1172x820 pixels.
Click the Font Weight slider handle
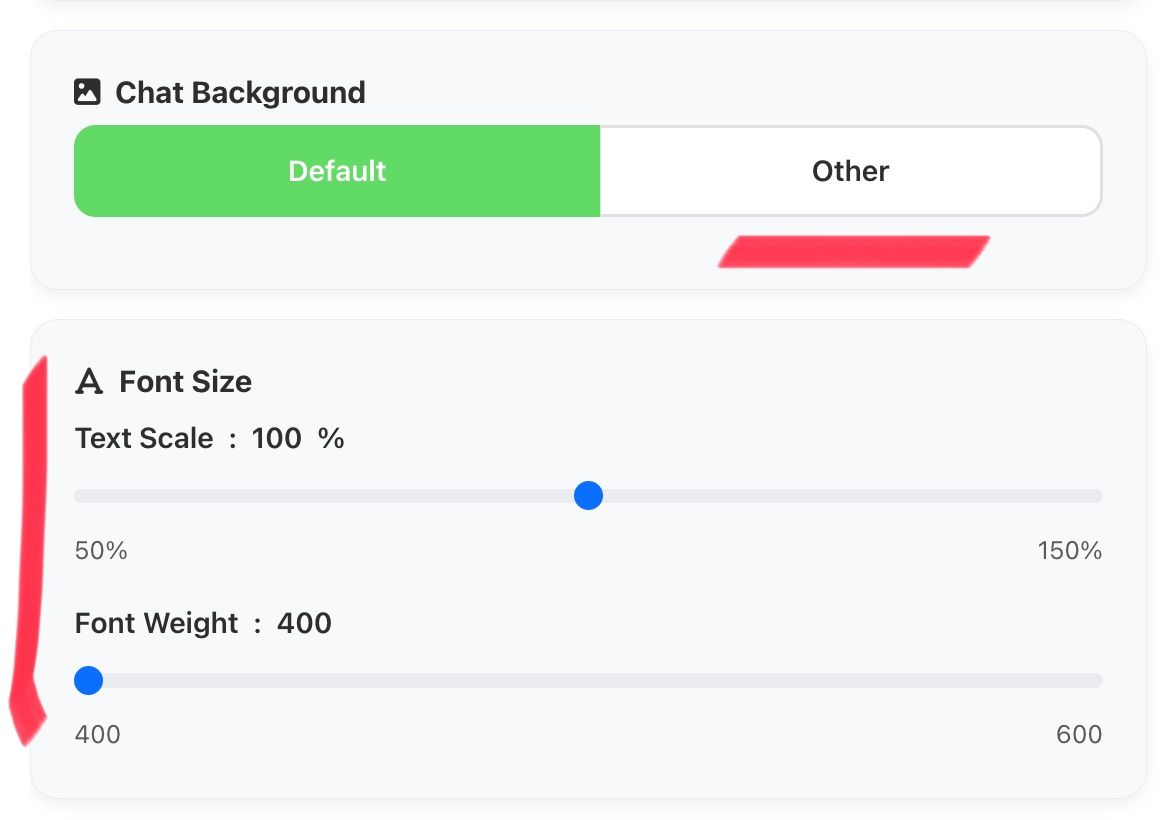click(89, 681)
